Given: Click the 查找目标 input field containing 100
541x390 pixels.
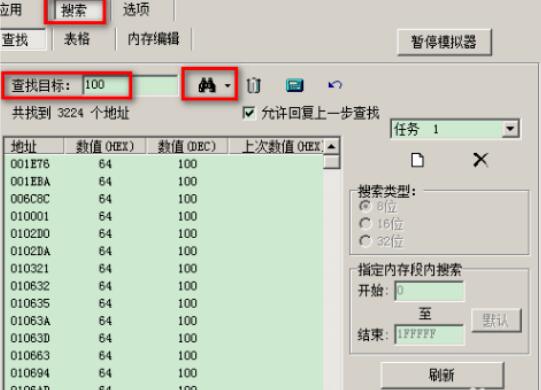Looking at the screenshot, I should coord(130,85).
